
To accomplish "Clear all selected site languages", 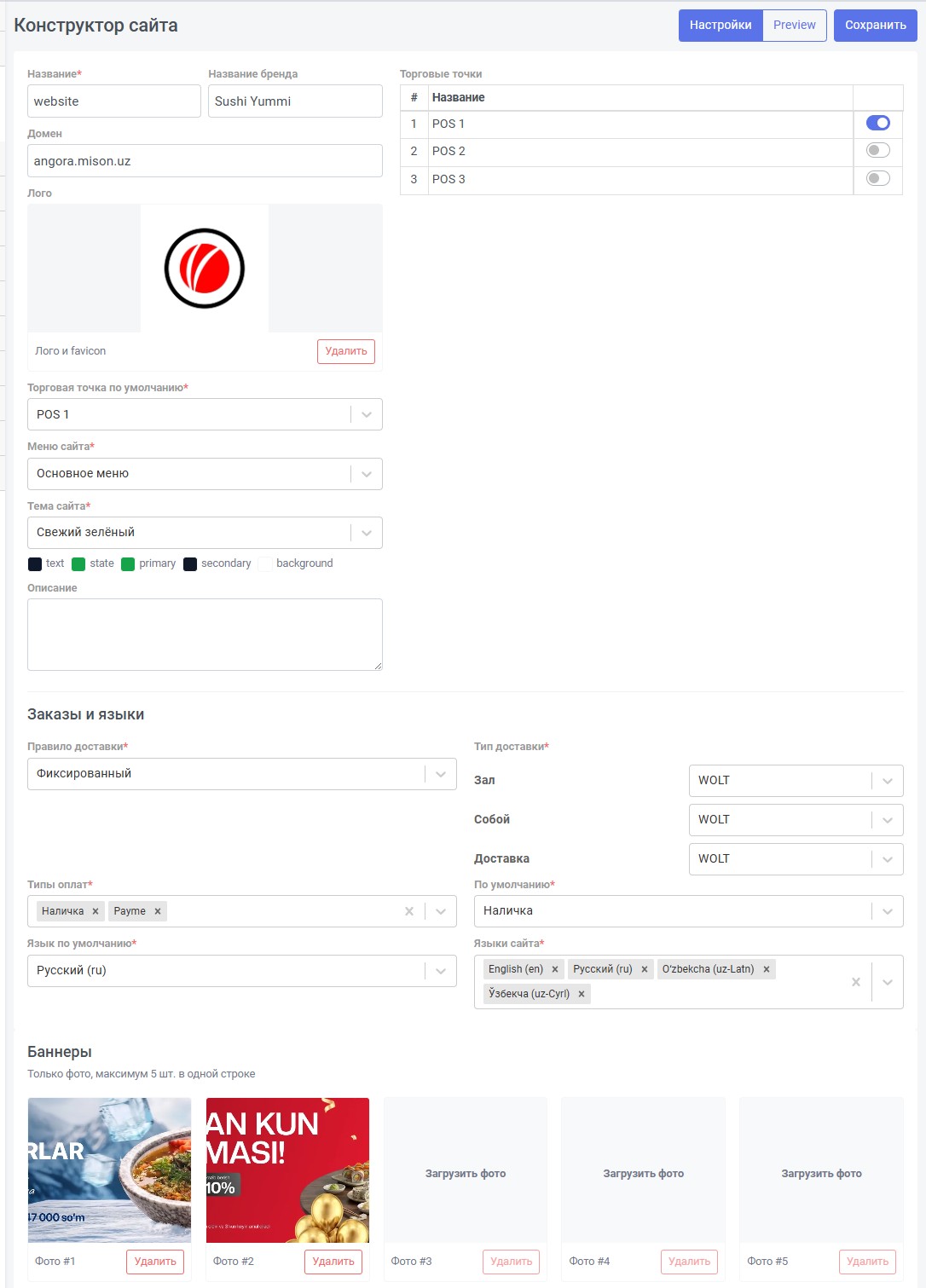I will [856, 982].
